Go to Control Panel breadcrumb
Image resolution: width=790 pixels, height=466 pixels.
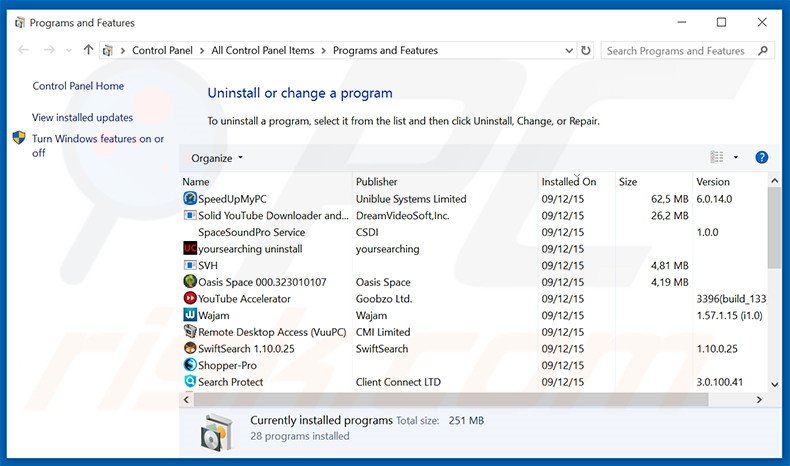(162, 50)
